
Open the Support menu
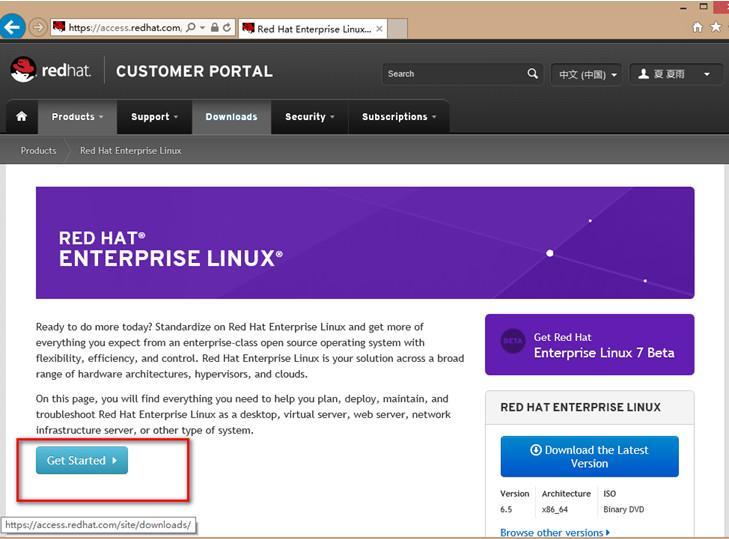[154, 117]
